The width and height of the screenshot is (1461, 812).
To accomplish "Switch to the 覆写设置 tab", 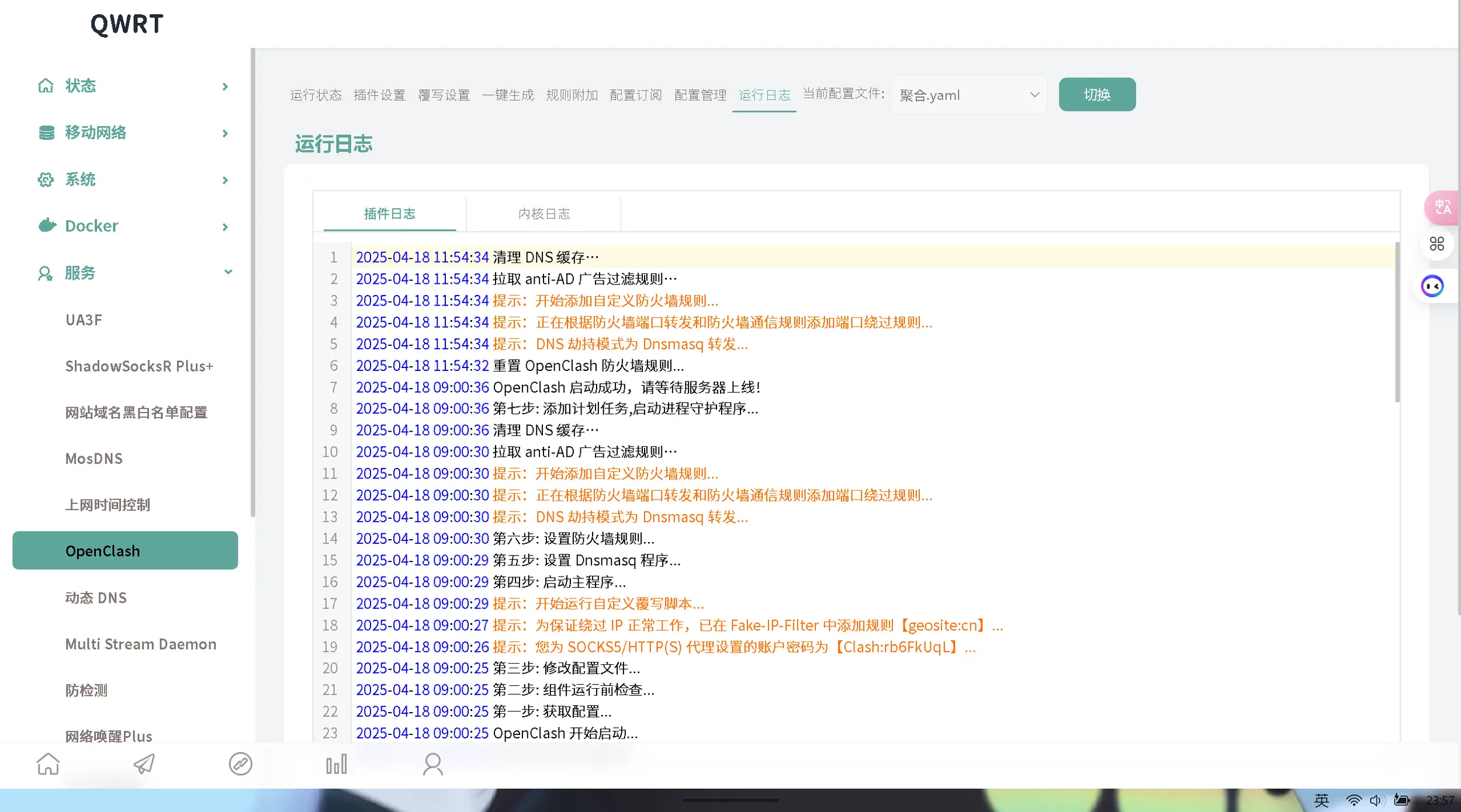I will pyautogui.click(x=444, y=95).
